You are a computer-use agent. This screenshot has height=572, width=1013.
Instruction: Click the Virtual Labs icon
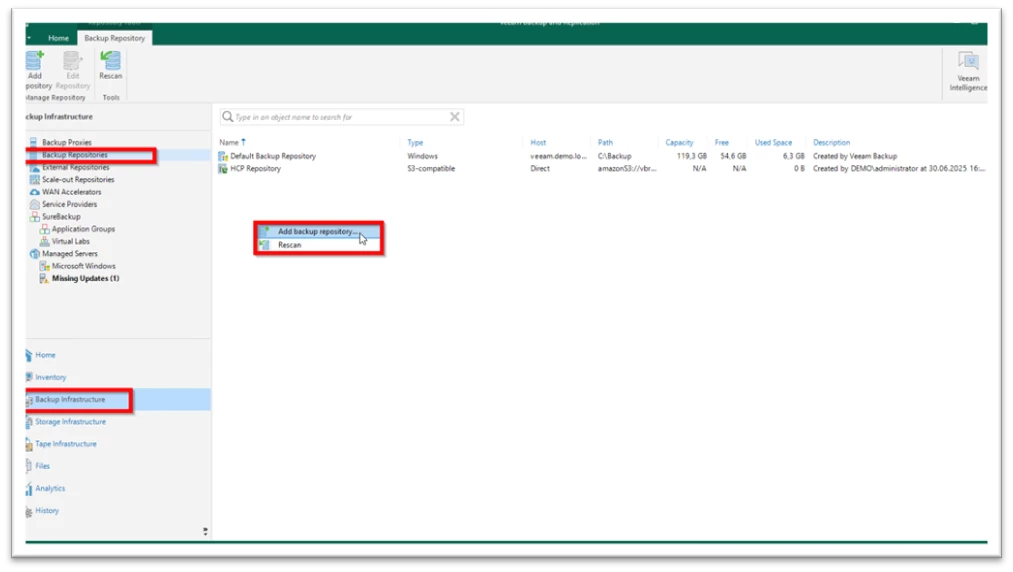44,241
